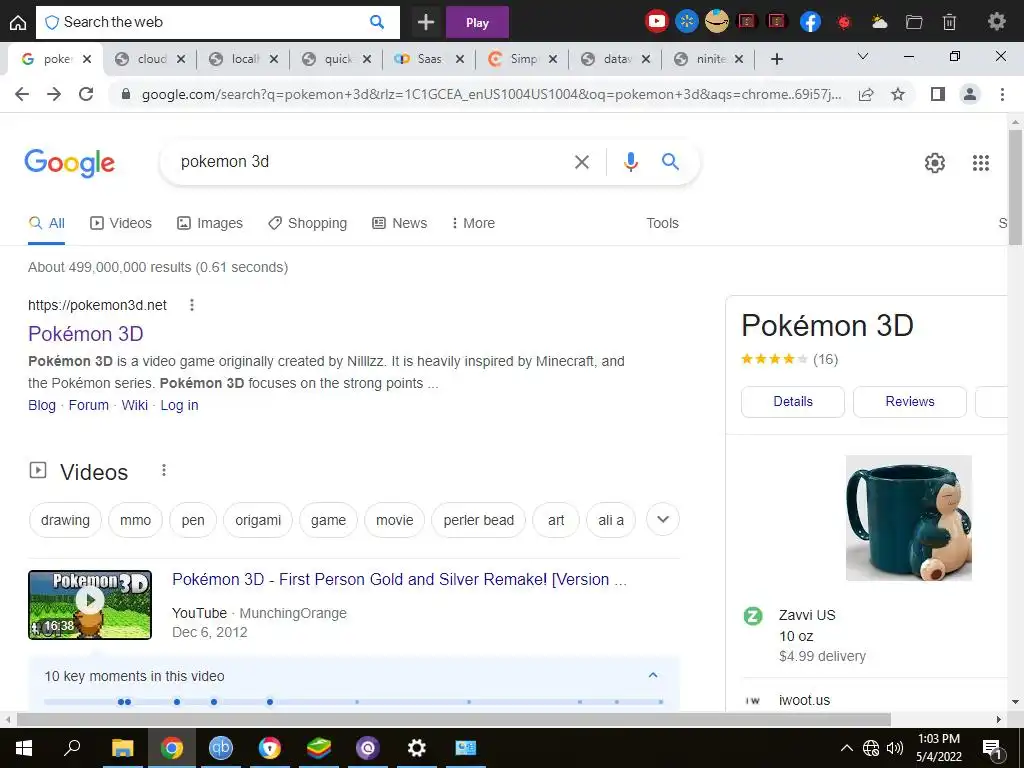Image resolution: width=1024 pixels, height=768 pixels.
Task: Open the Details tab in Pokémon 3D panel
Action: 793,402
